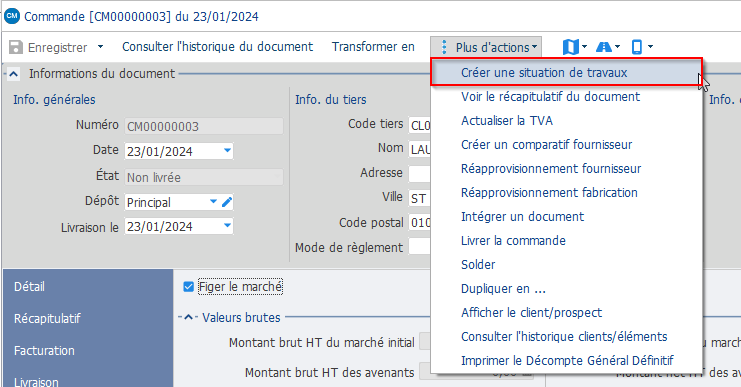Screen dimensions: 741x387
Task: Click the Info. générales heading text
Action: pyautogui.click(x=54, y=100)
